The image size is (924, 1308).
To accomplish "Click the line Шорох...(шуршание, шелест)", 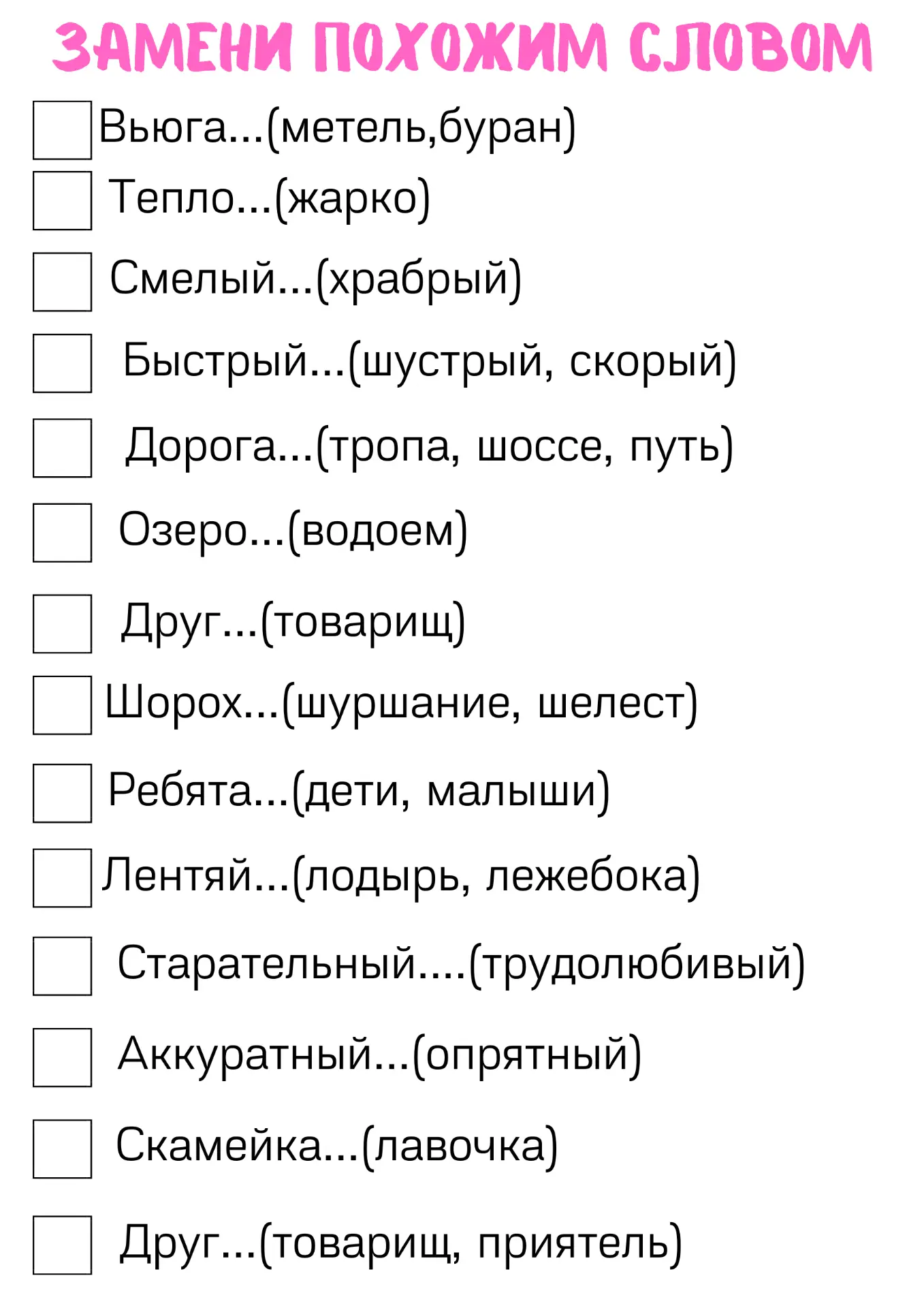I will 402,703.
